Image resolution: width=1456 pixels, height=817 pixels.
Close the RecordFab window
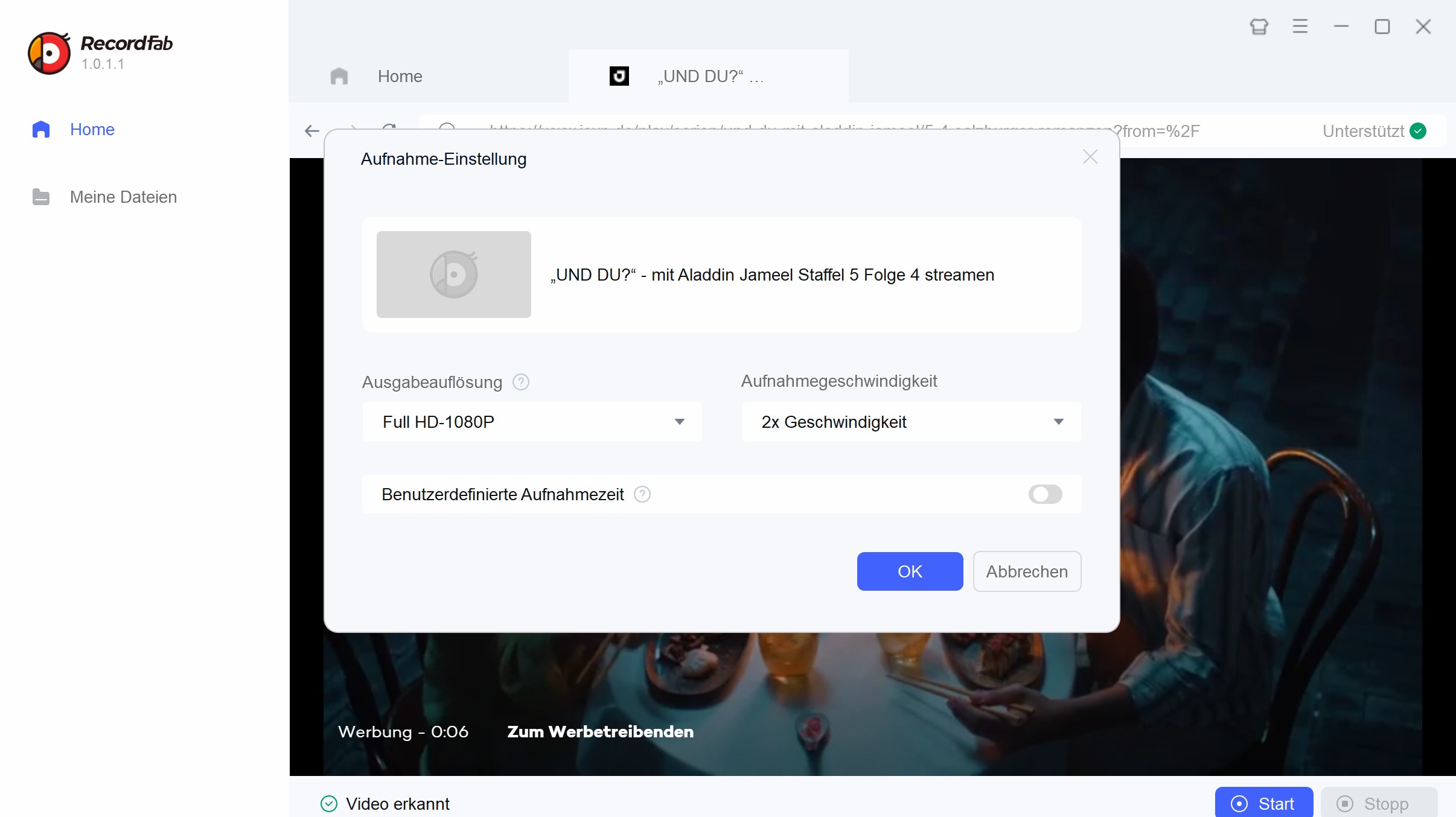click(x=1423, y=27)
